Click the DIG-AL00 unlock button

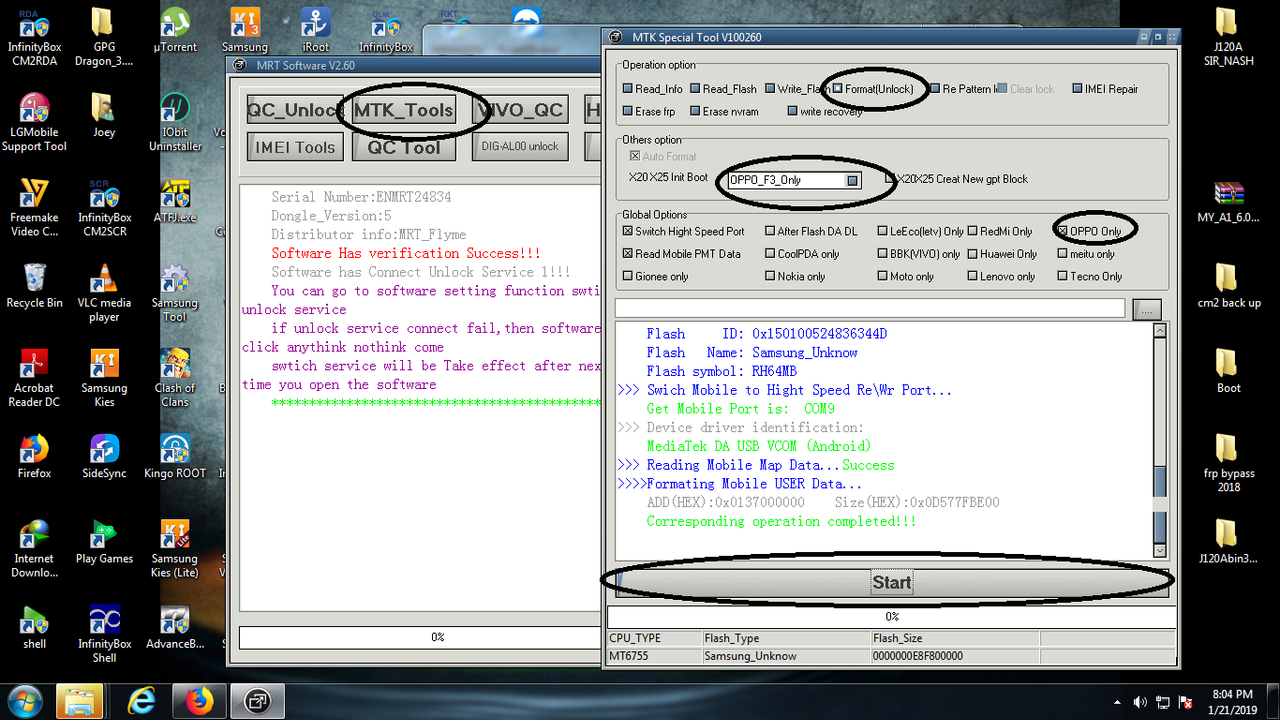point(519,145)
